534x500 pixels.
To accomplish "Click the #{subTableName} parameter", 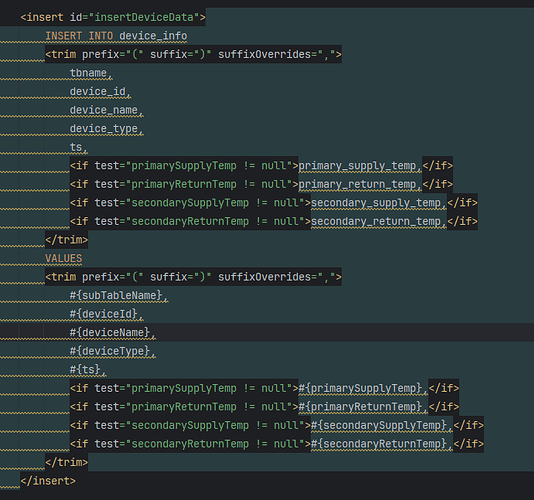I will point(119,295).
